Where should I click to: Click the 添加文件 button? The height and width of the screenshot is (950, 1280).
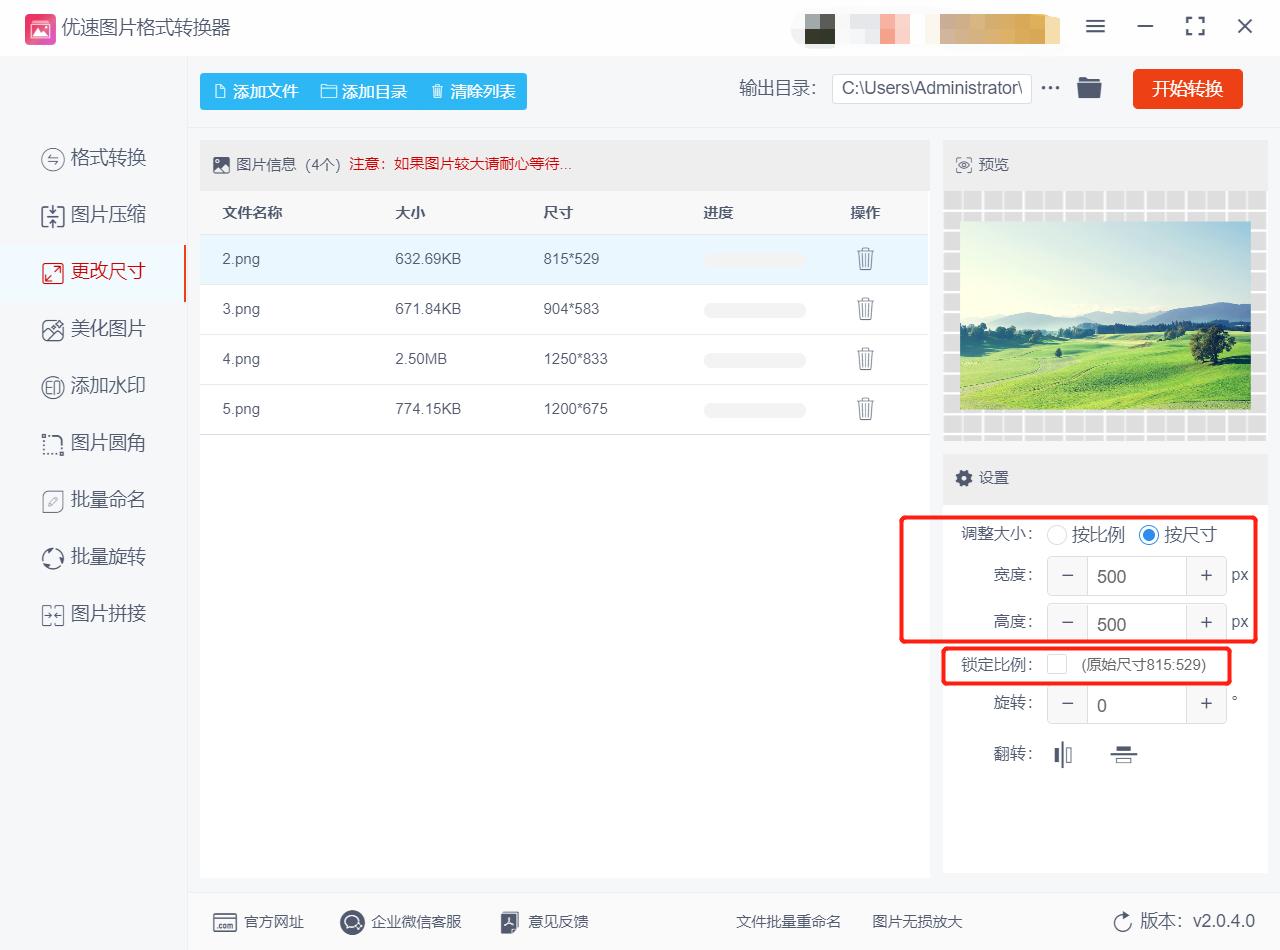click(x=258, y=91)
